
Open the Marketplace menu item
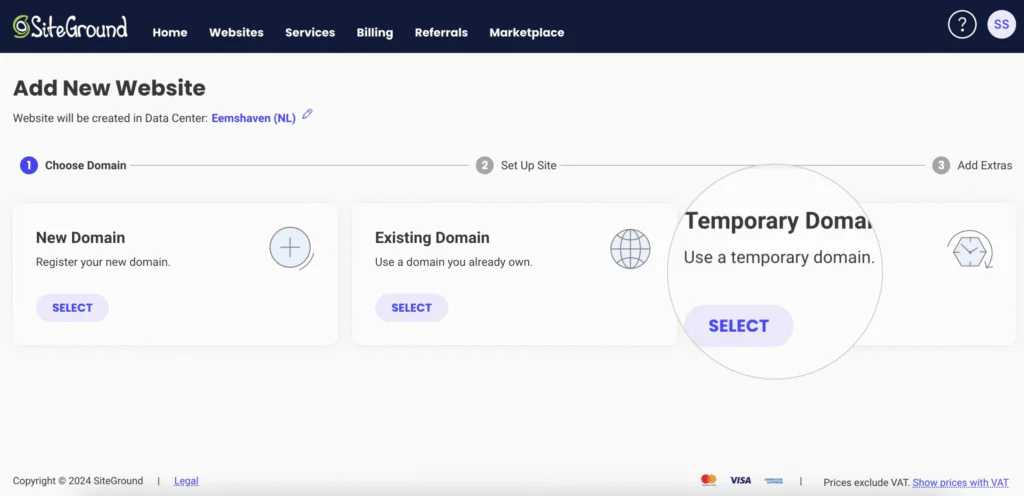(x=526, y=32)
